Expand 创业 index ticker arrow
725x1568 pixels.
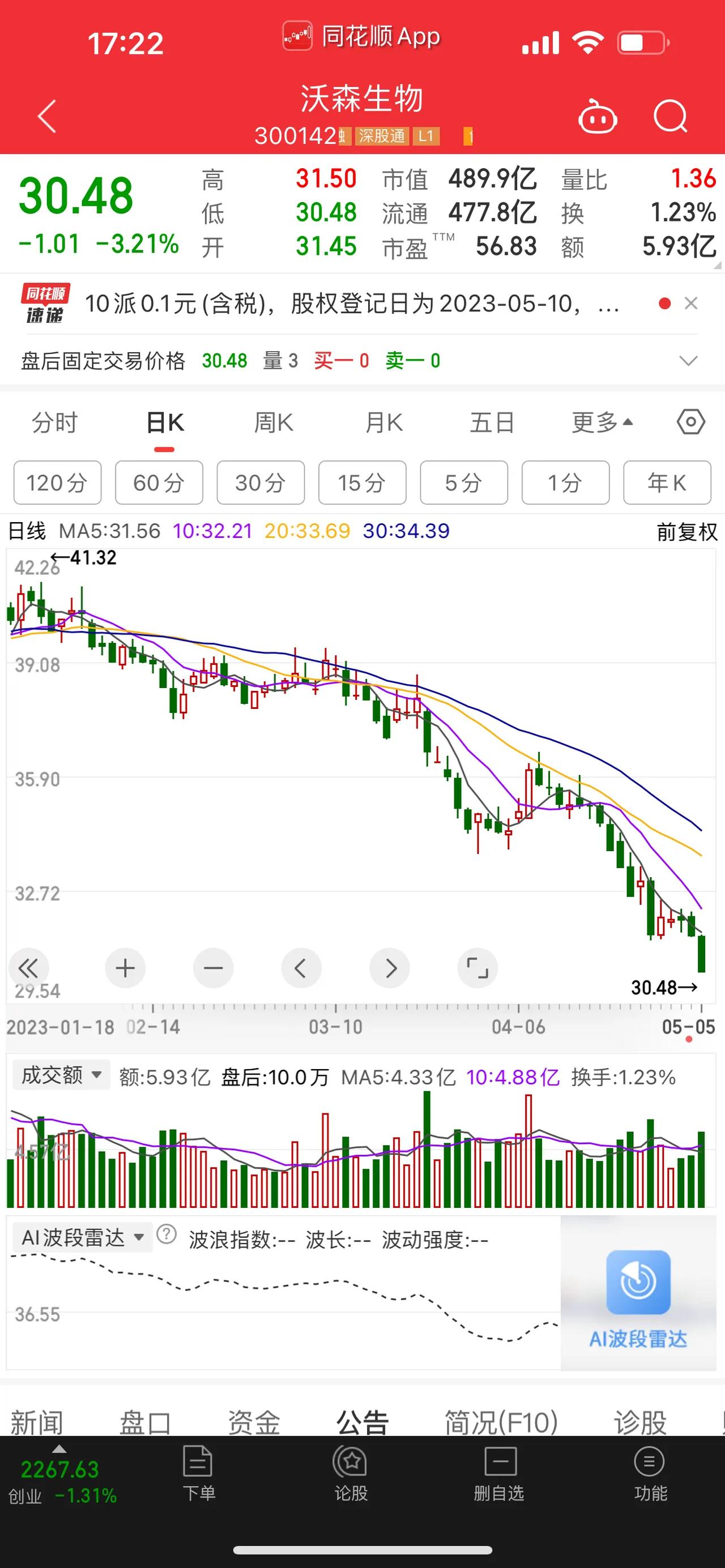[x=59, y=1449]
